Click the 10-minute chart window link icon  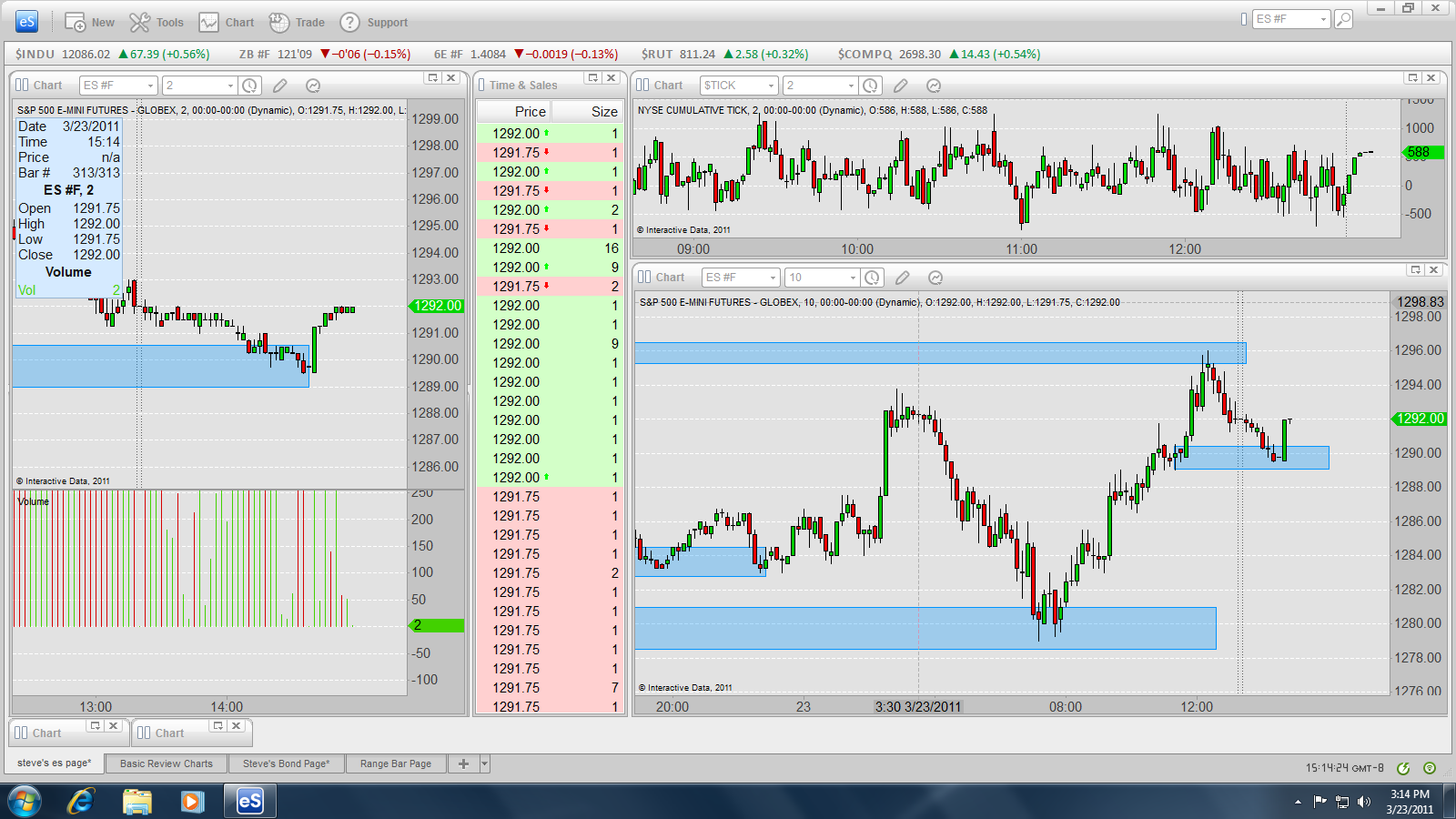tap(644, 277)
